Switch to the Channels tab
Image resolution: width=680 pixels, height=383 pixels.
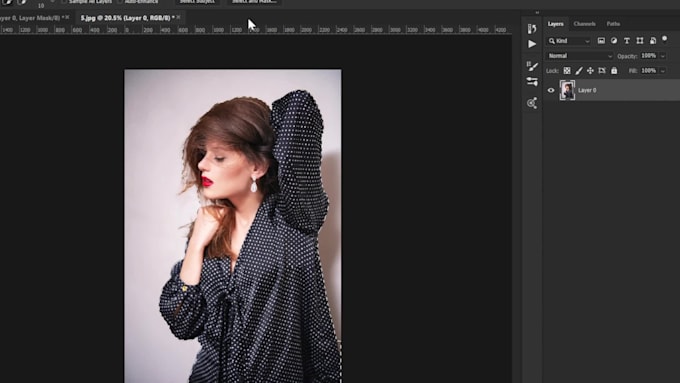pyautogui.click(x=584, y=24)
